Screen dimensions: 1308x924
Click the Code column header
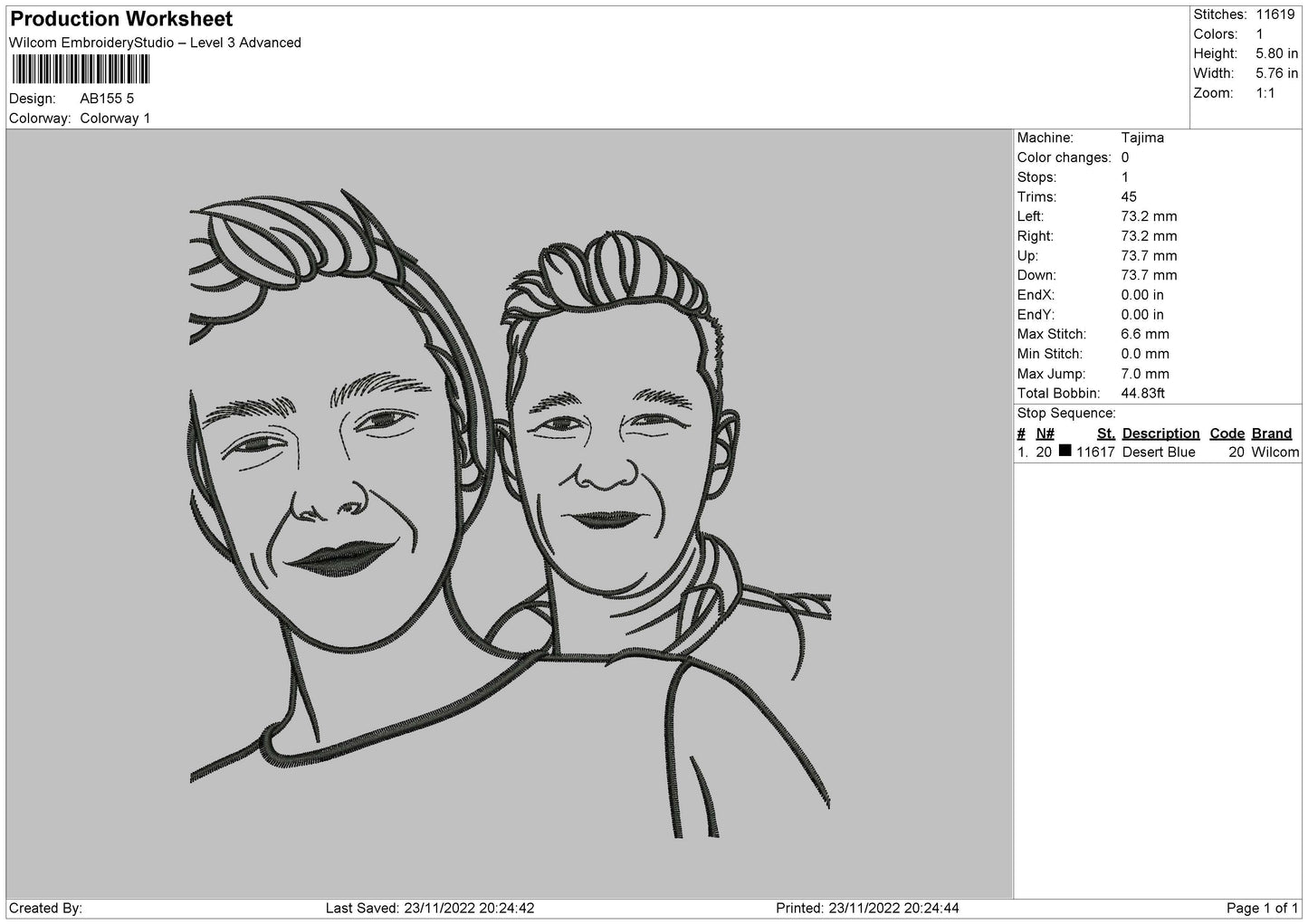point(1227,433)
